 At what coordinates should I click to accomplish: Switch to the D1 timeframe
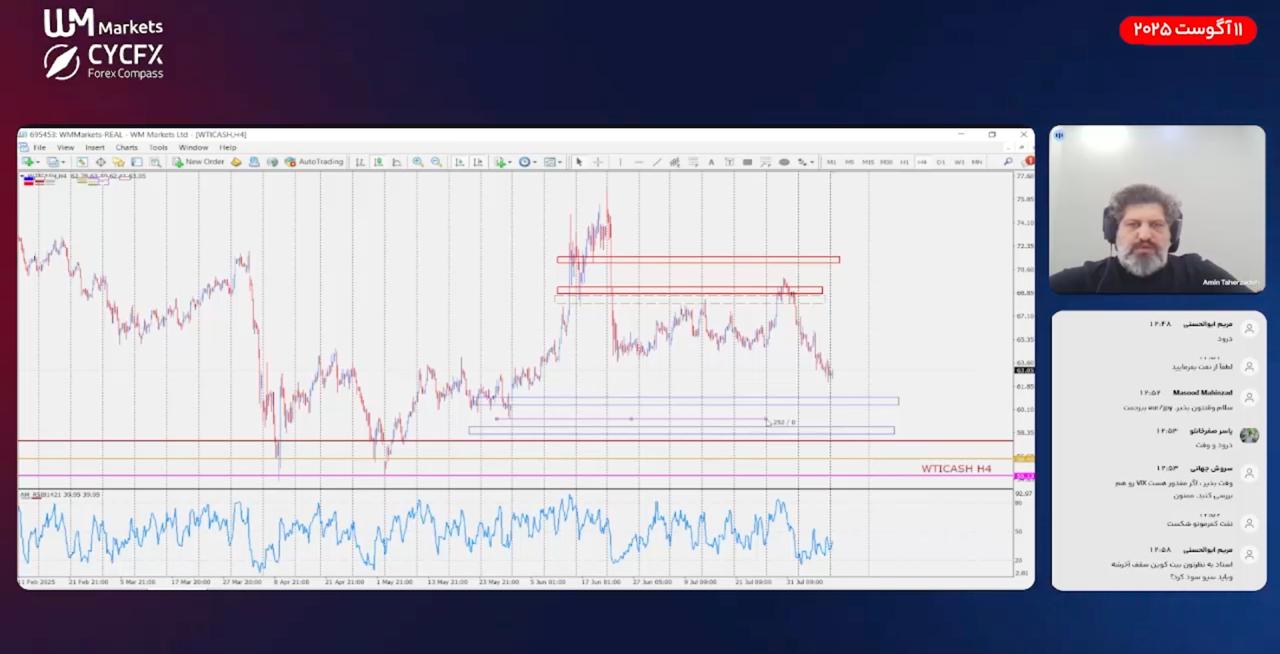pyautogui.click(x=941, y=162)
